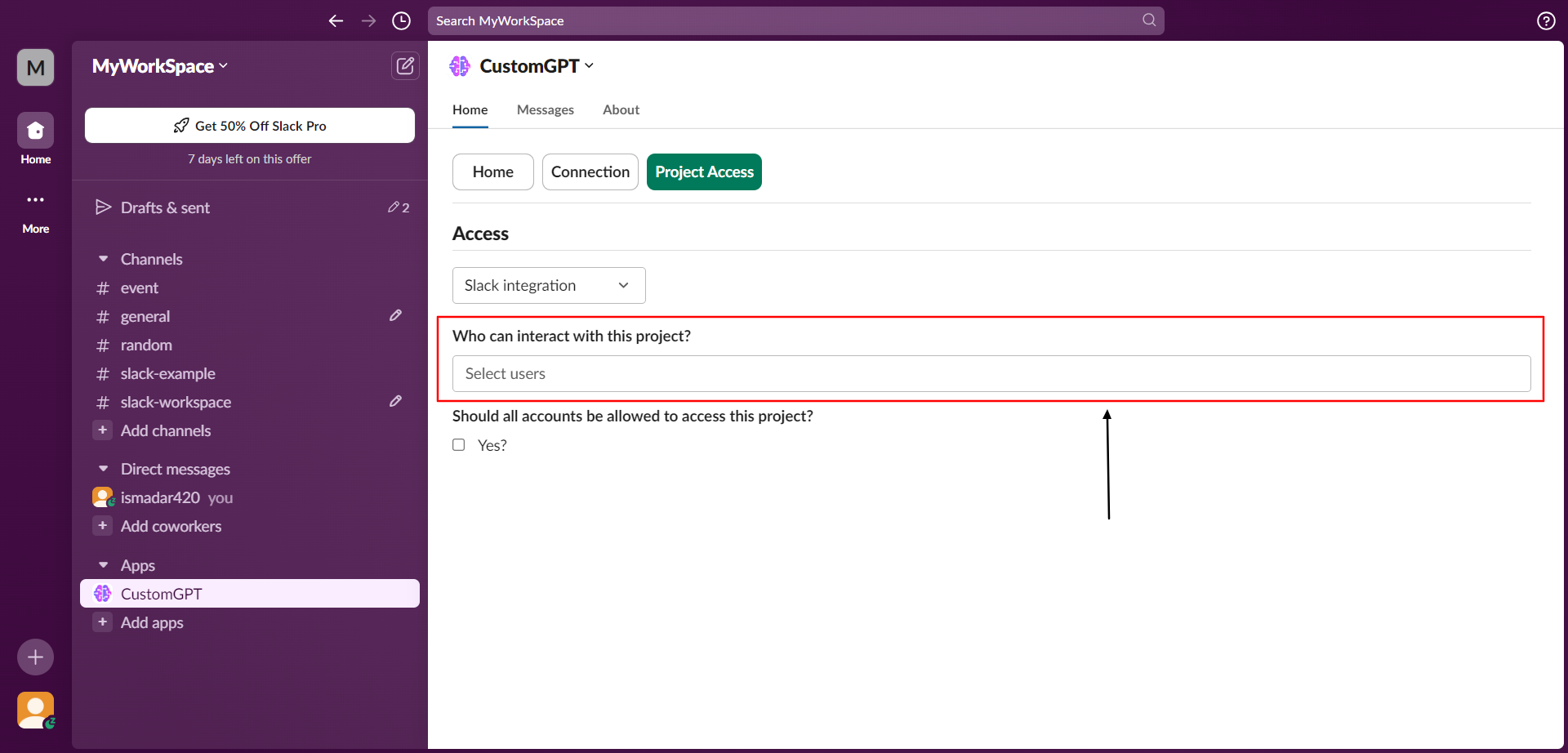Screen dimensions: 1568x753
Task: Click the 7 days left offer text
Action: (250, 159)
